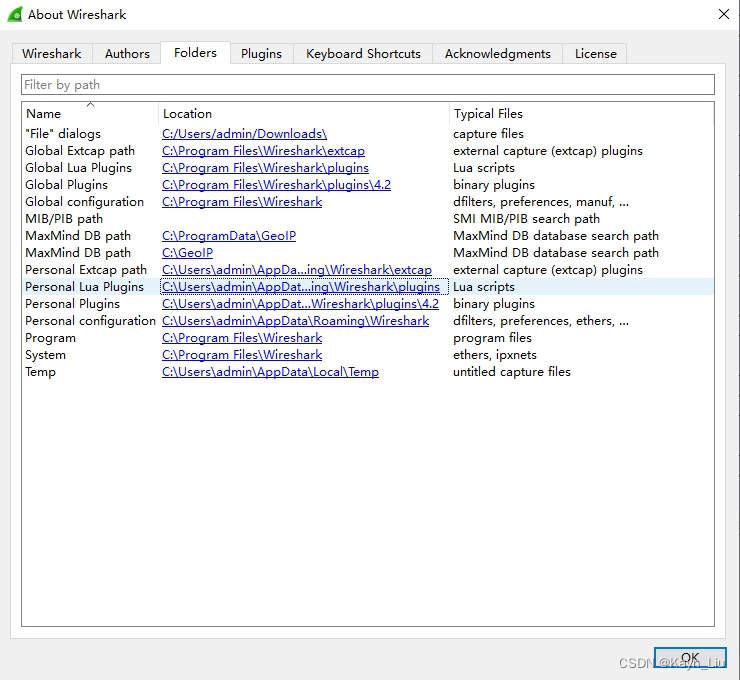The height and width of the screenshot is (680, 740).
Task: Go to the Keyboard Shortcuts tab
Action: pos(363,53)
